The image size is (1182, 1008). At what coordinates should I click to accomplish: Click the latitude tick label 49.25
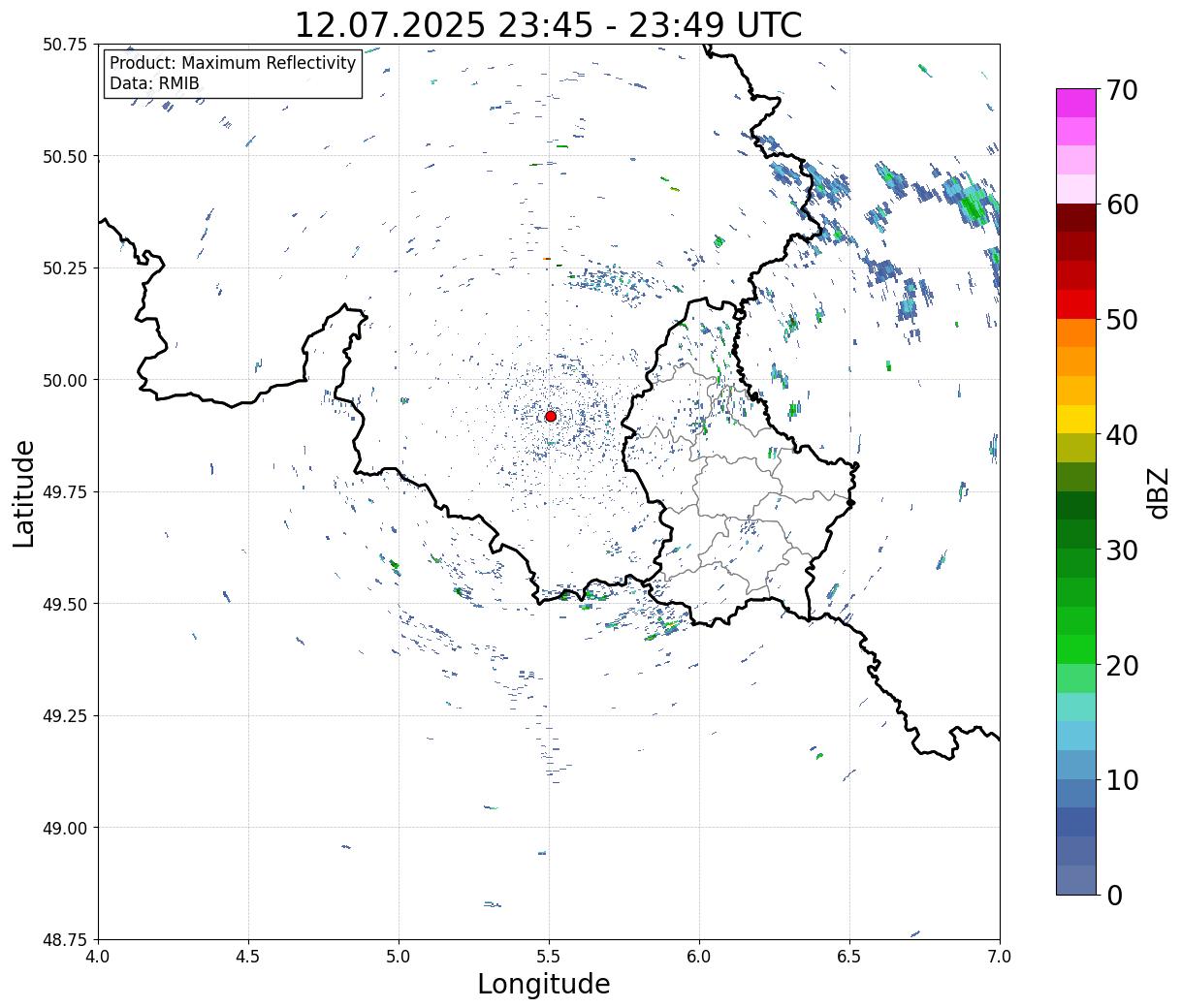click(64, 716)
